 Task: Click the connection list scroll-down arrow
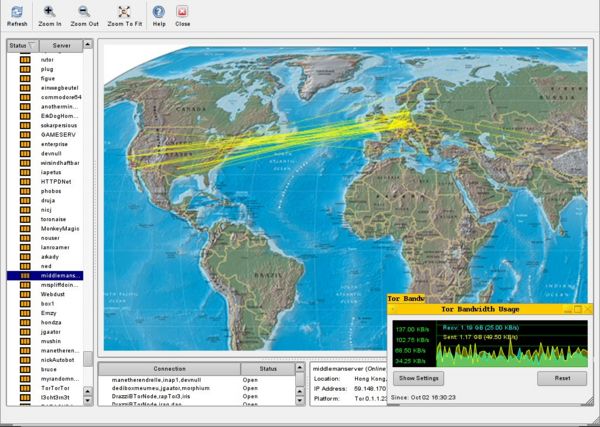(300, 401)
